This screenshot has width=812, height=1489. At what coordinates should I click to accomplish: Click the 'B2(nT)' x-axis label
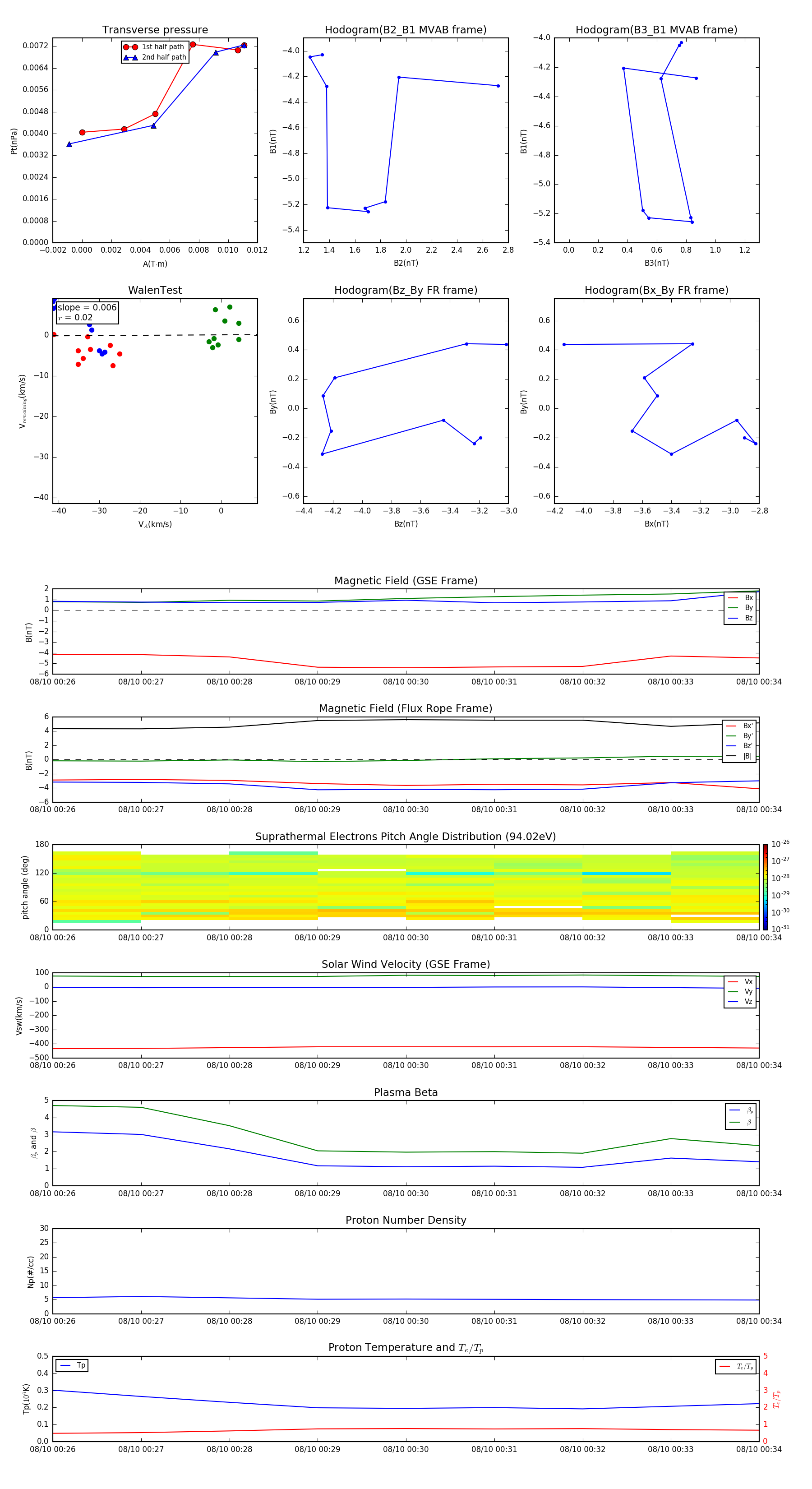[406, 263]
